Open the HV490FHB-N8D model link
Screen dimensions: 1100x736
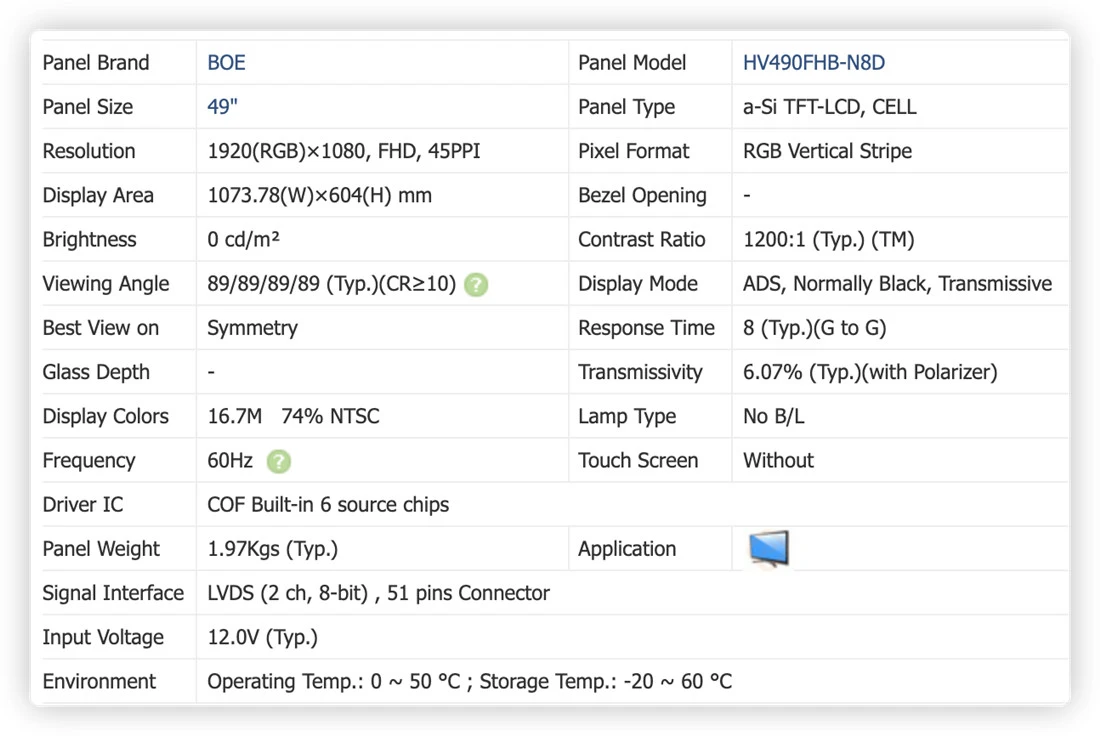click(814, 62)
